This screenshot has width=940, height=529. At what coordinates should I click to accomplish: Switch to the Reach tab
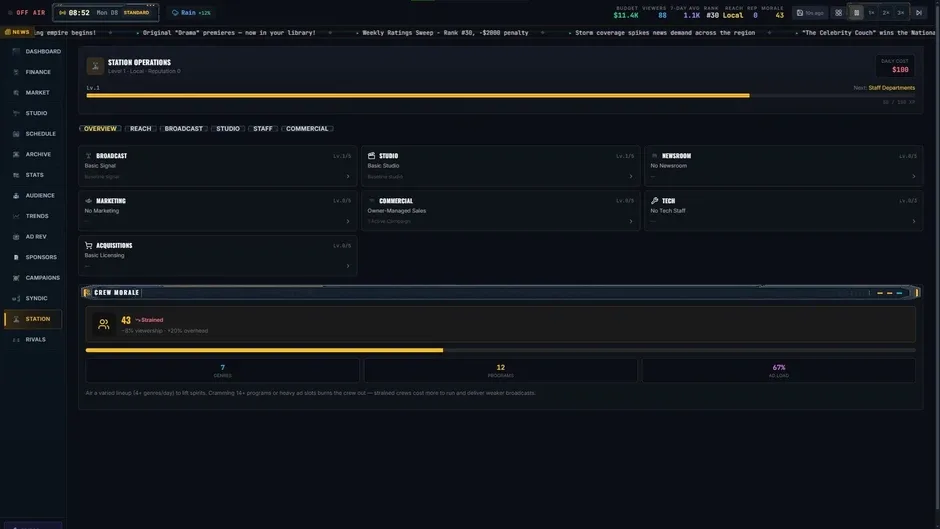click(x=141, y=128)
